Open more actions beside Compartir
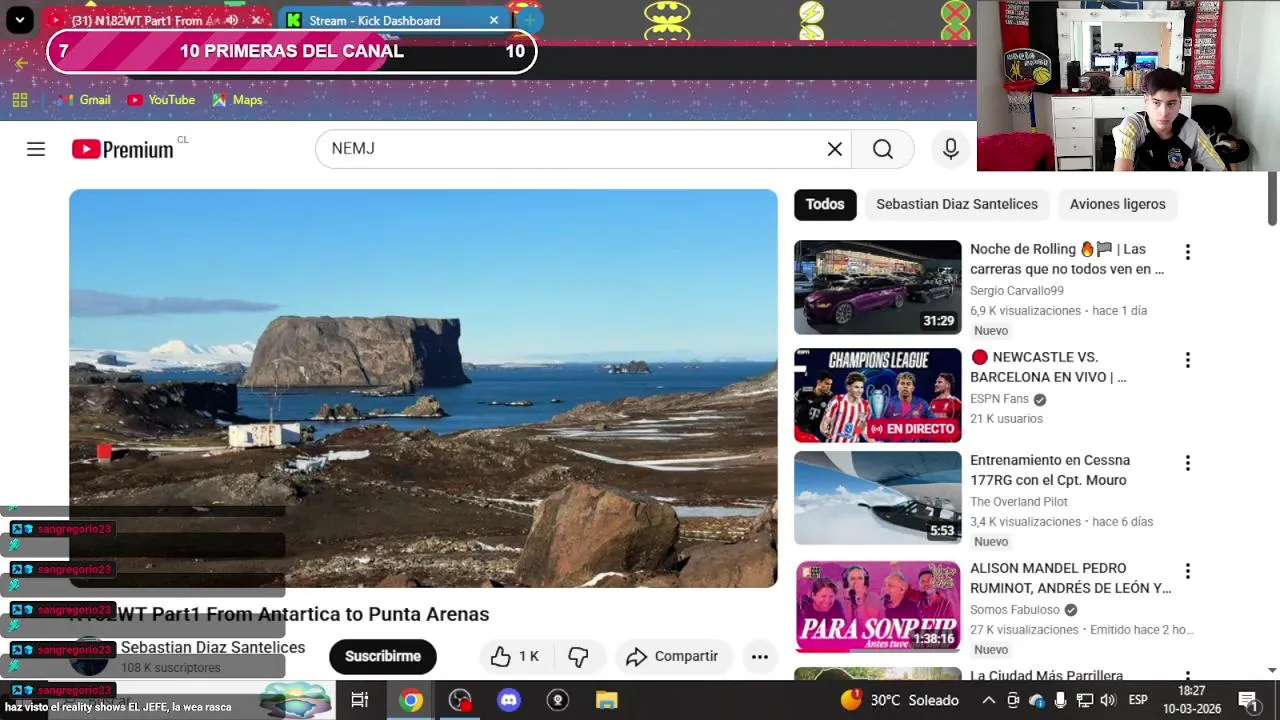 [x=760, y=656]
